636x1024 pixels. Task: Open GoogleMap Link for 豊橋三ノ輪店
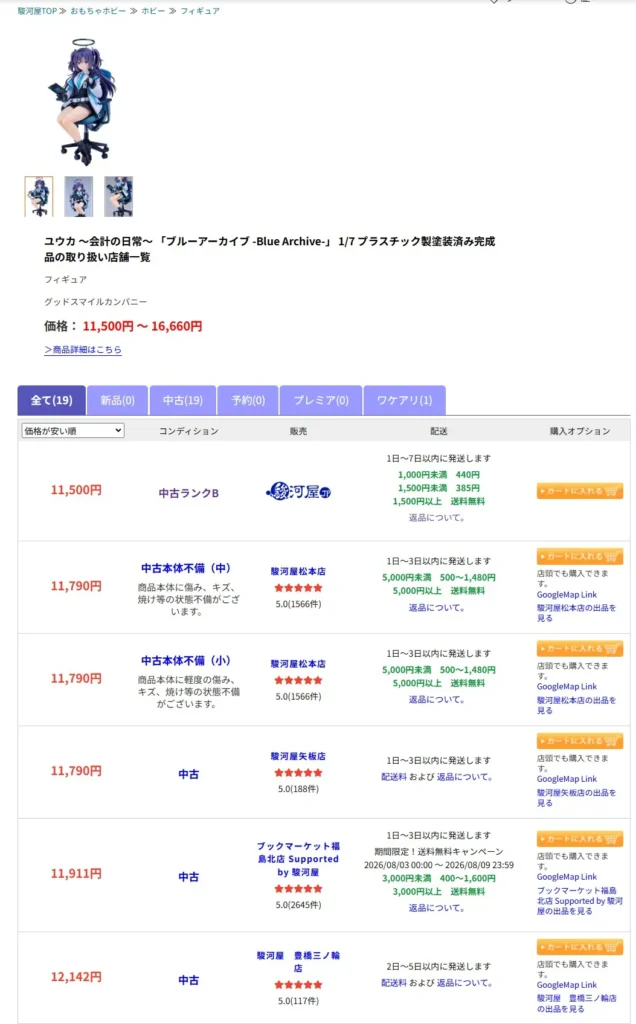pyautogui.click(x=567, y=985)
